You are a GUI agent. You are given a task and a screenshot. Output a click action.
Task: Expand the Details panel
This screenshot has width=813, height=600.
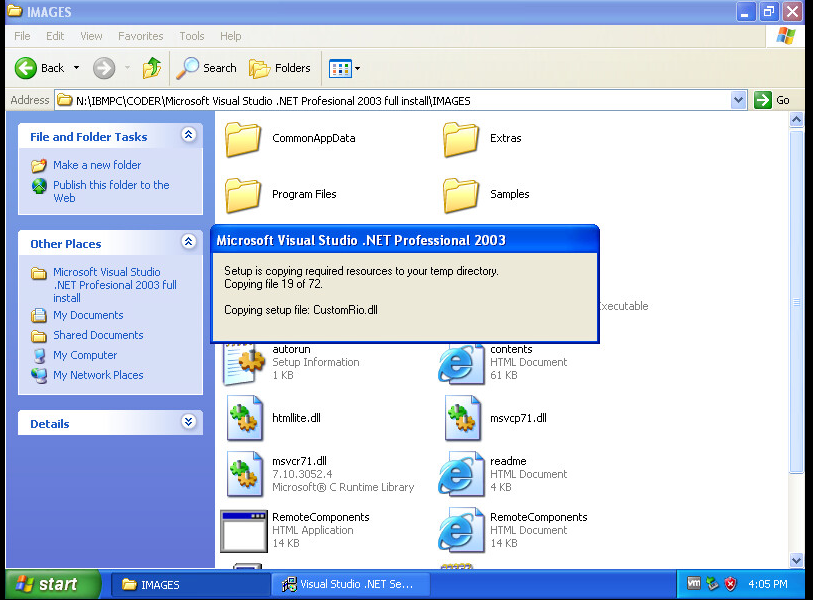(188, 422)
